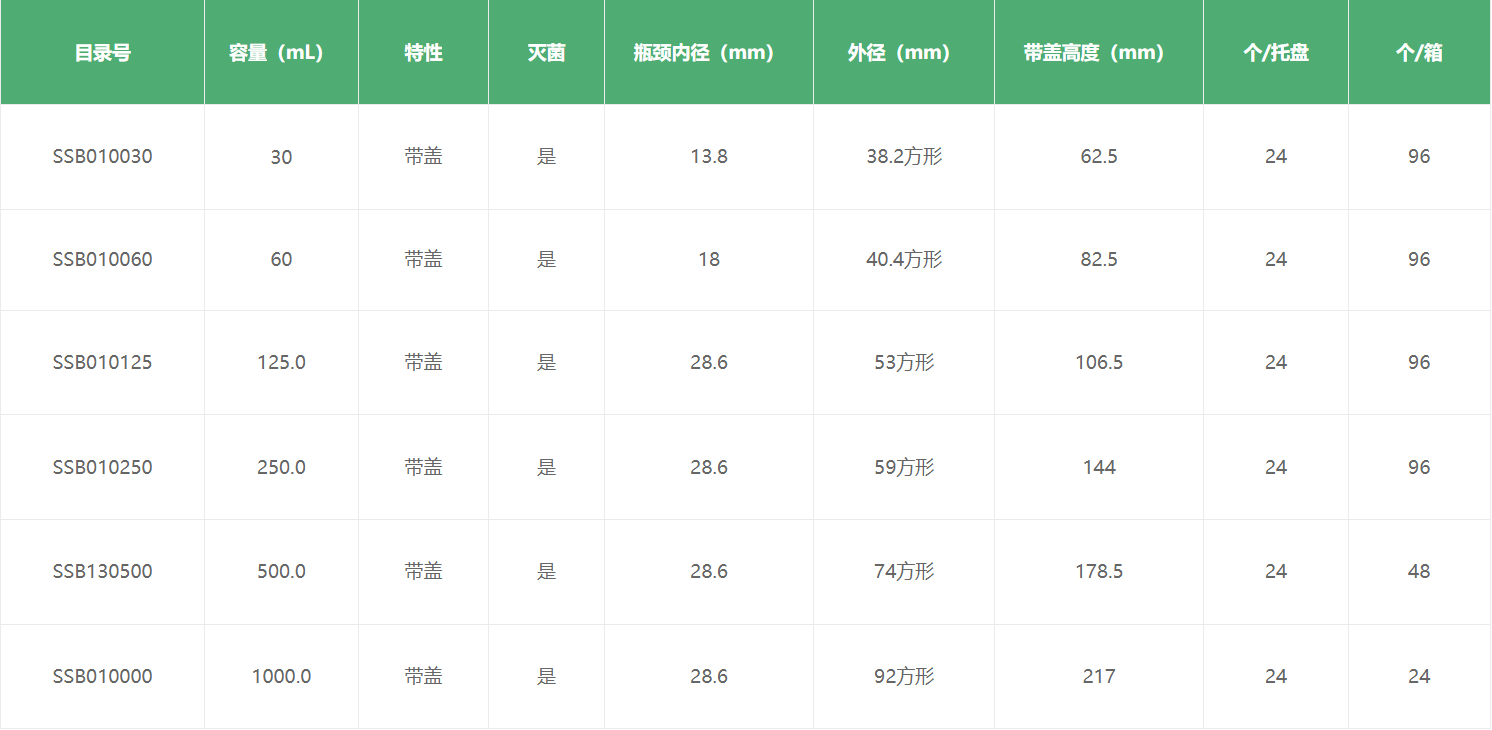This screenshot has height=730, width=1492.
Task: Click catalog number SSB010030
Action: pyautogui.click(x=102, y=157)
